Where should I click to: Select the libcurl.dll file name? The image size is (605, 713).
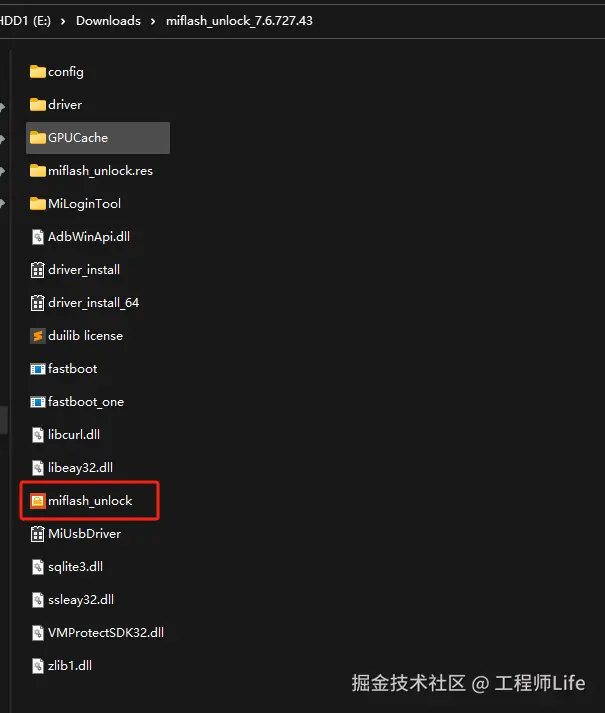click(74, 435)
